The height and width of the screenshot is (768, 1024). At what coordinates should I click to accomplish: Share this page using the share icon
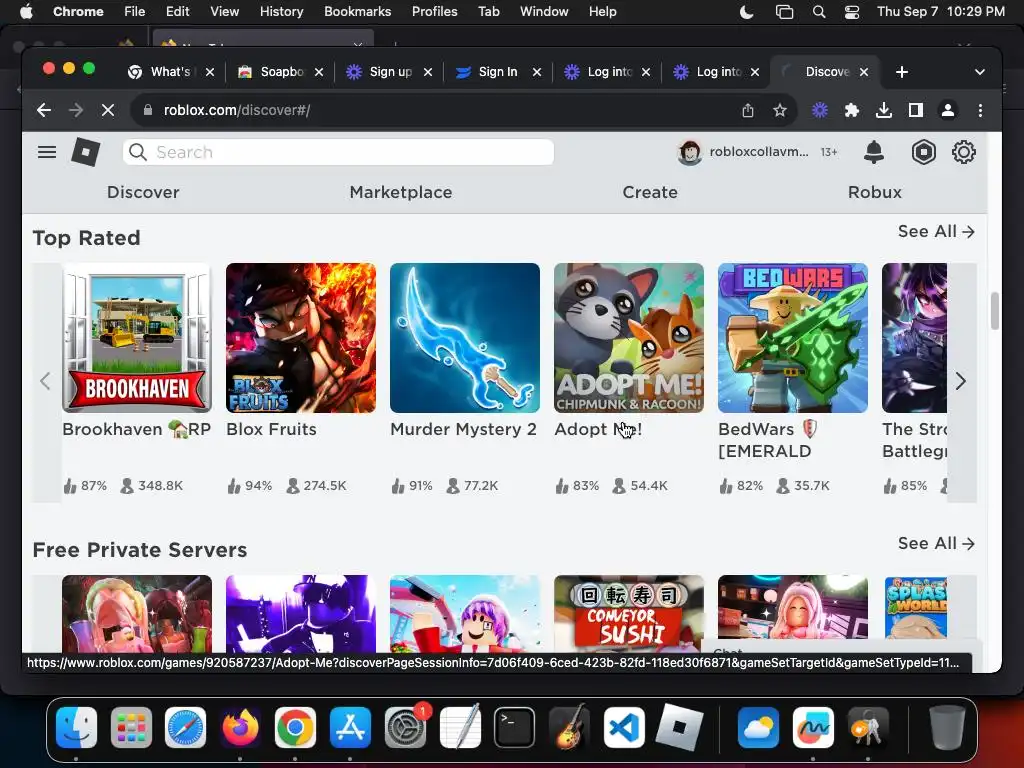click(748, 110)
